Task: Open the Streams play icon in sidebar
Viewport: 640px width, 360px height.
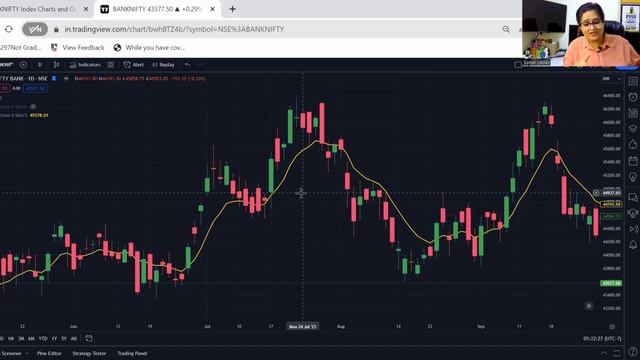Action: pyautogui.click(x=633, y=229)
